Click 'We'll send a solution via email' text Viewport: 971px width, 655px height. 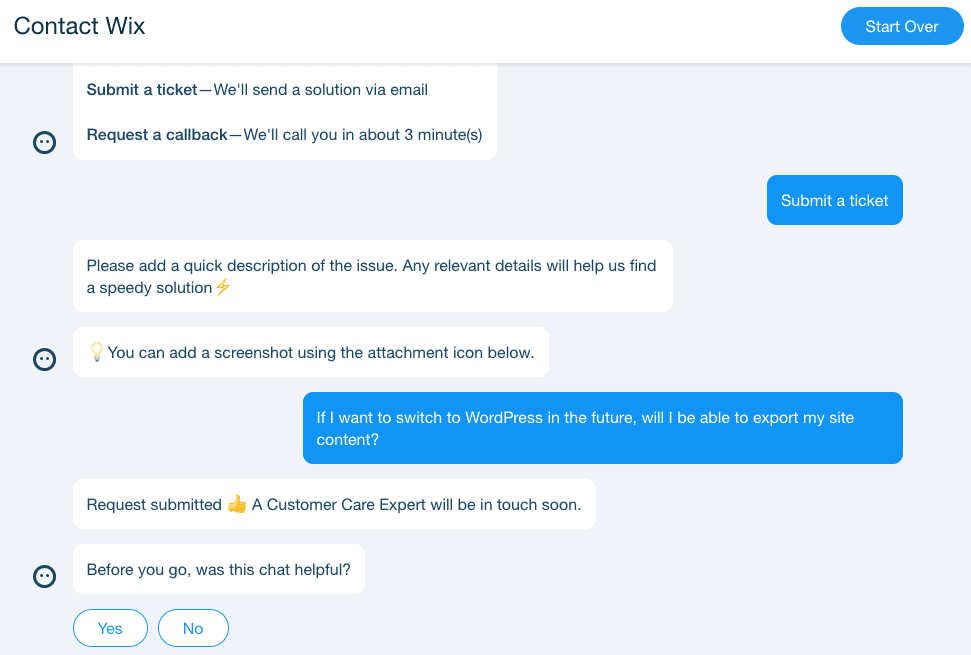pos(321,90)
